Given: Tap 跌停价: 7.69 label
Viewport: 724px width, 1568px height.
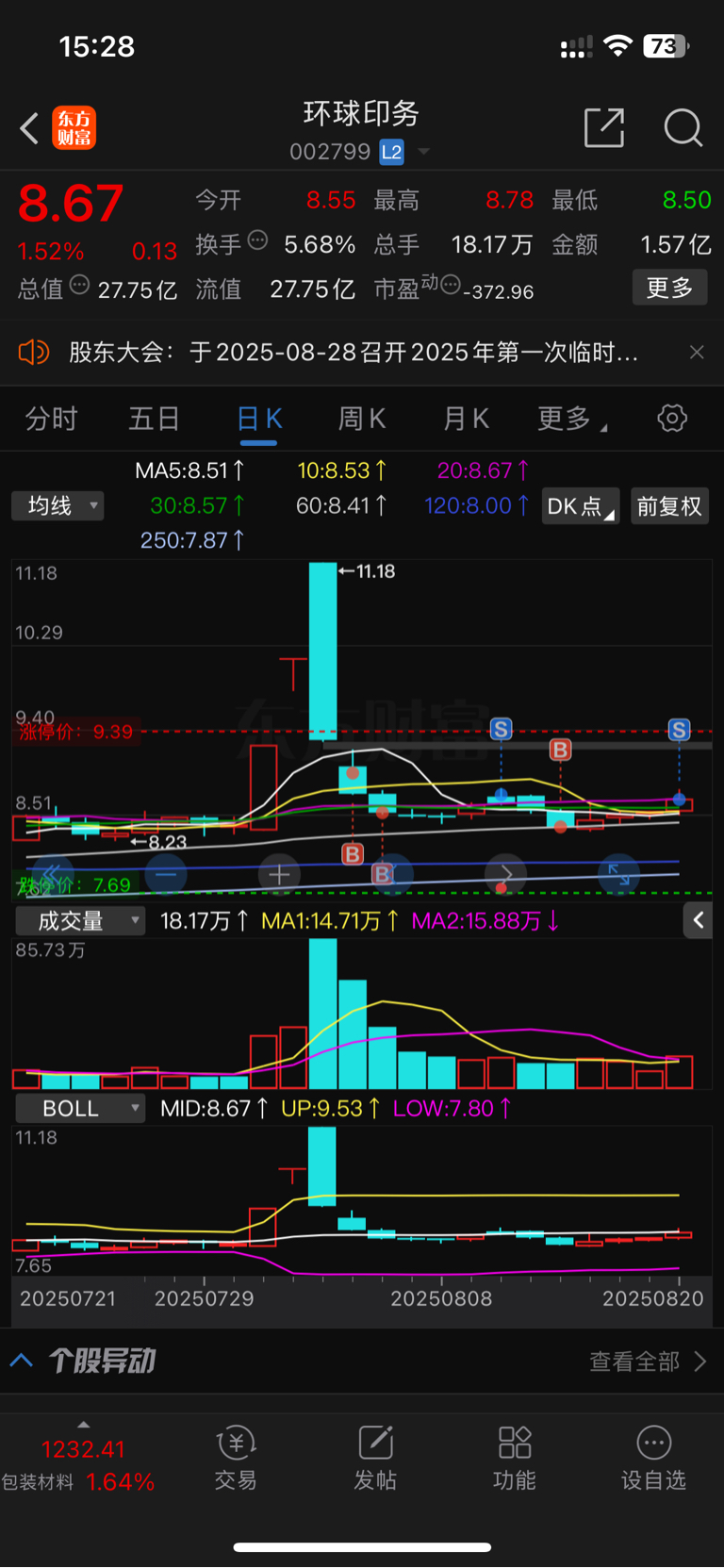Looking at the screenshot, I should [x=74, y=885].
